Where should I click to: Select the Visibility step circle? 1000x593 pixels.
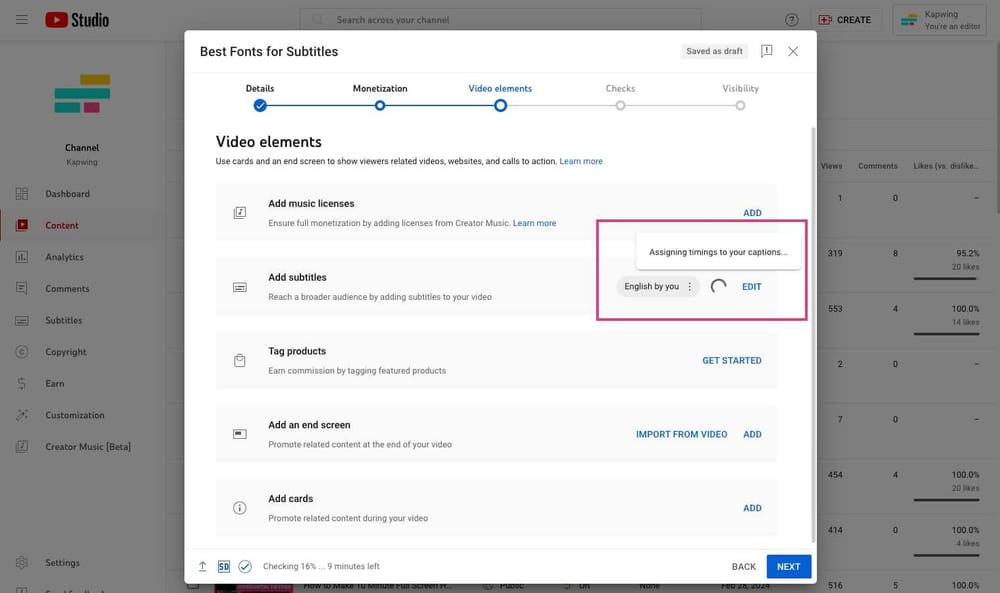tap(740, 104)
